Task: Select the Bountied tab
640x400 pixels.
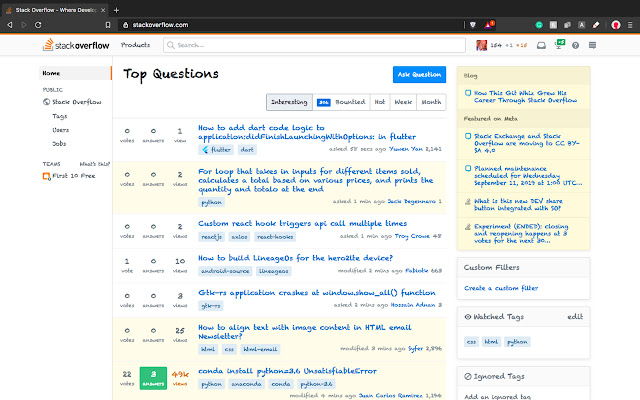Action: 341,102
